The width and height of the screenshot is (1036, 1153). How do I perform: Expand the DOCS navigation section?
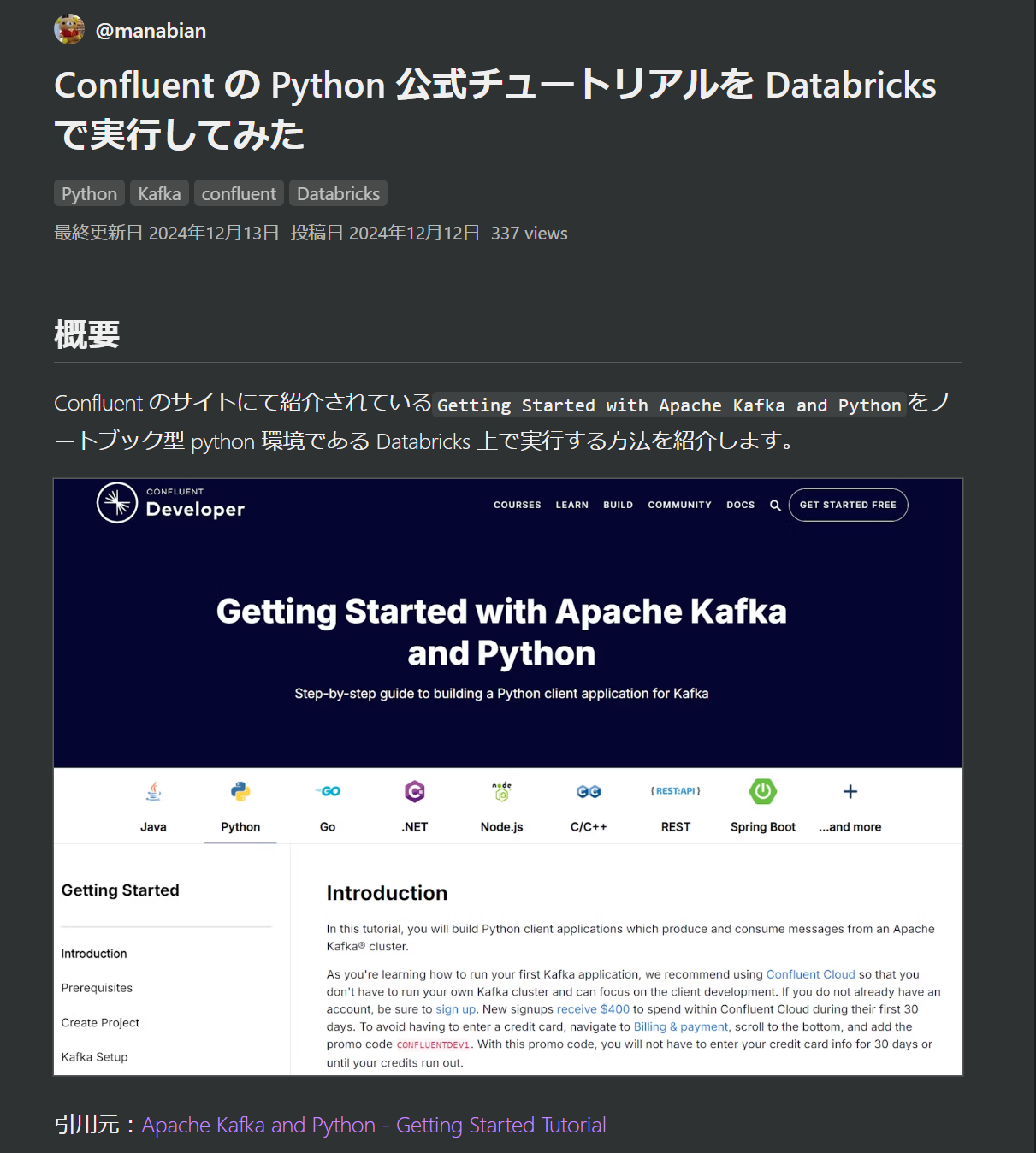click(x=740, y=505)
